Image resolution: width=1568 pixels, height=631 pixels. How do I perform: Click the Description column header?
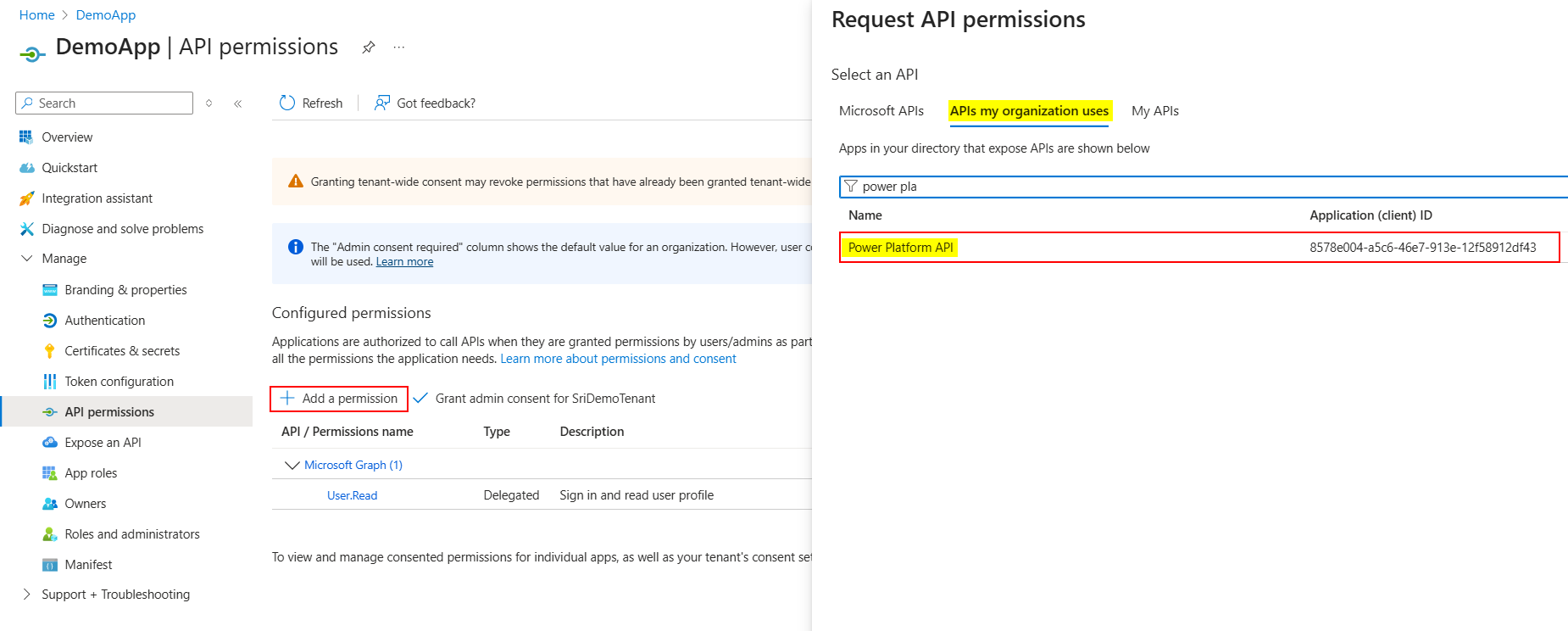(x=592, y=432)
